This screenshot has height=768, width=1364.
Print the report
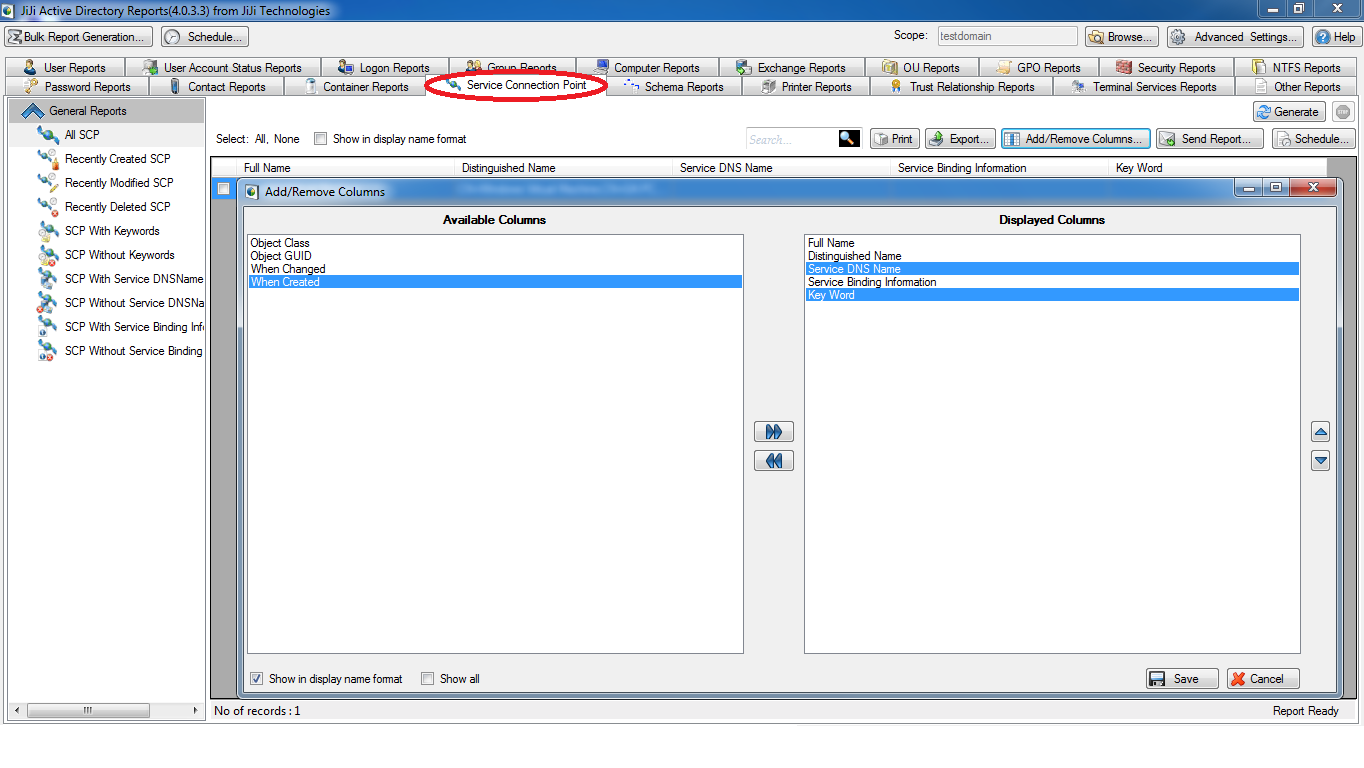(x=894, y=139)
